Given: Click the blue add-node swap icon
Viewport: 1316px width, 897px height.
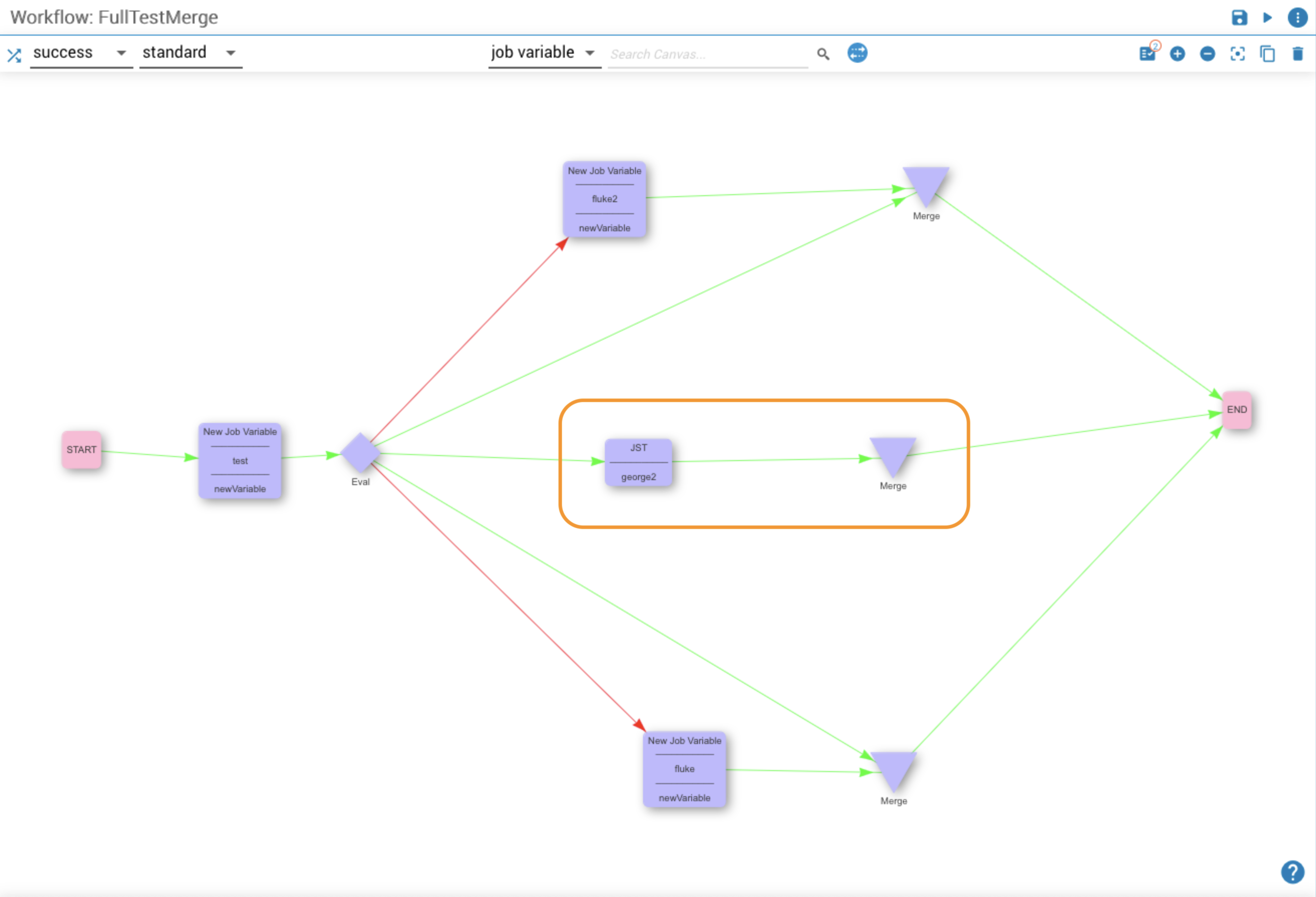Looking at the screenshot, I should point(857,53).
